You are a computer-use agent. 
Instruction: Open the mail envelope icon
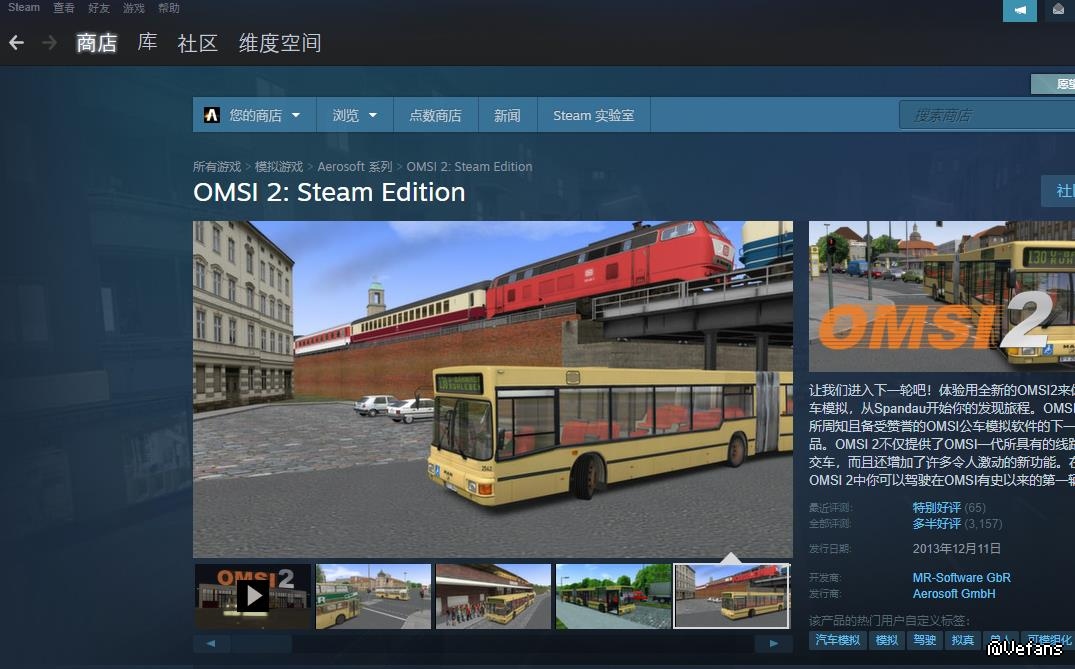pos(1061,10)
